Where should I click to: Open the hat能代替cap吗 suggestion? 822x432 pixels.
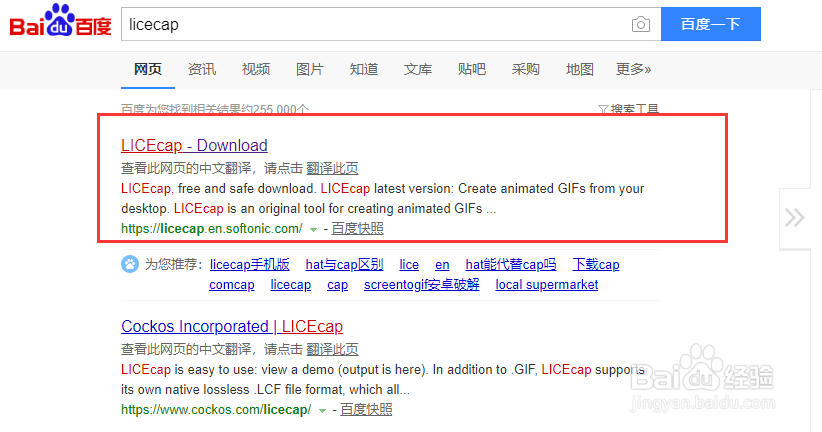point(511,264)
